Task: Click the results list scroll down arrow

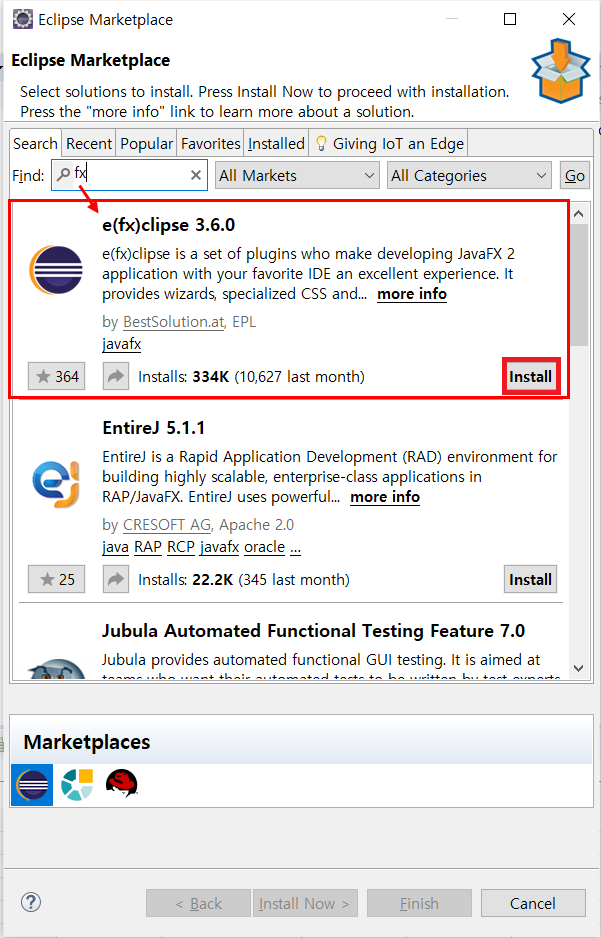Action: [x=578, y=668]
